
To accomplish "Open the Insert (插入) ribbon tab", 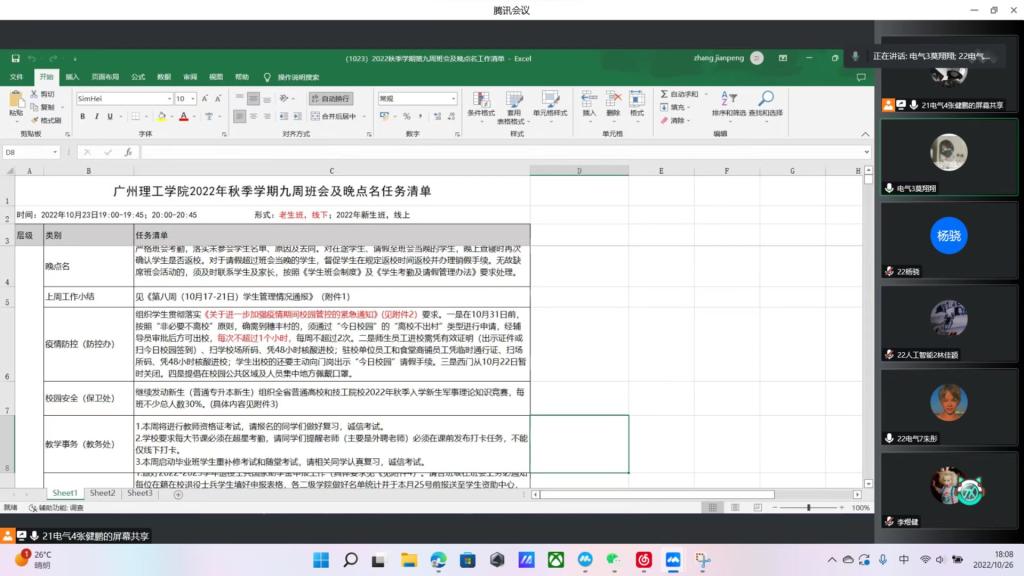I will [x=72, y=76].
